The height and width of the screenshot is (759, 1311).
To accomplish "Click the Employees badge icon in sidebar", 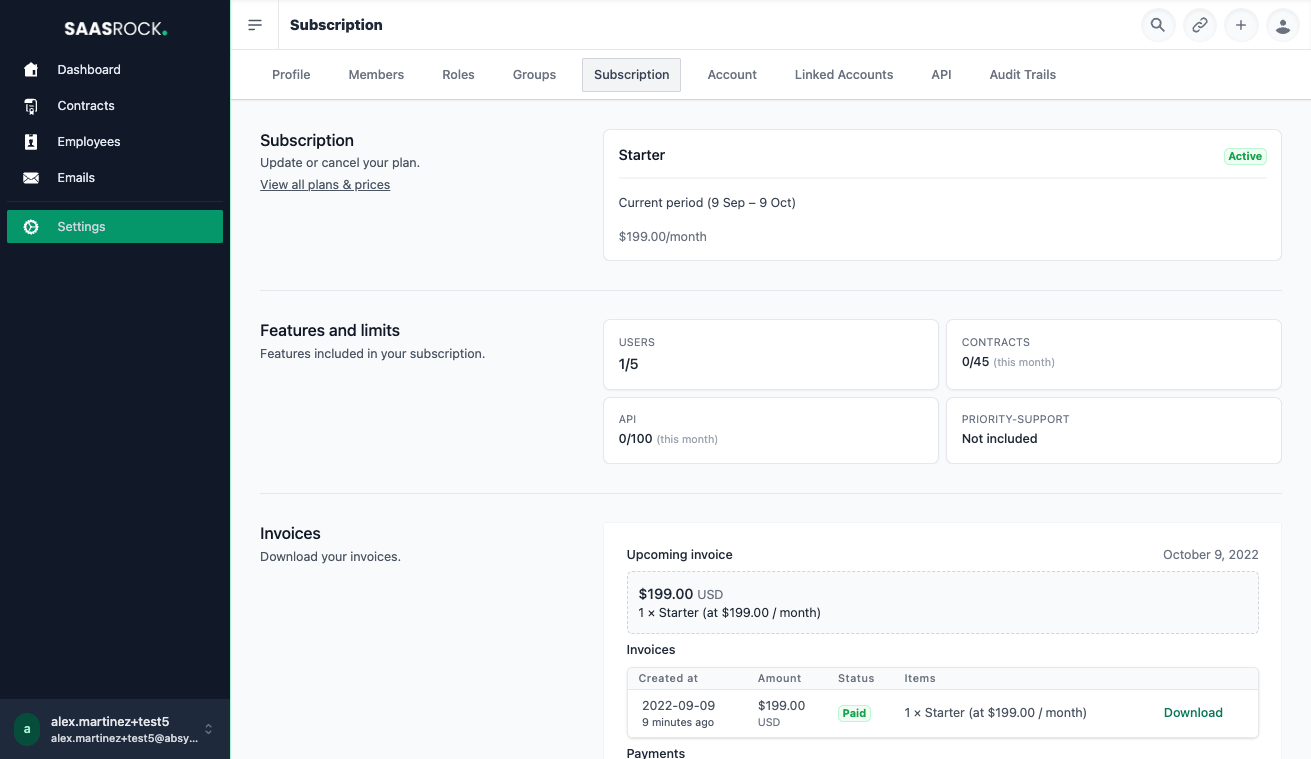I will (x=31, y=142).
